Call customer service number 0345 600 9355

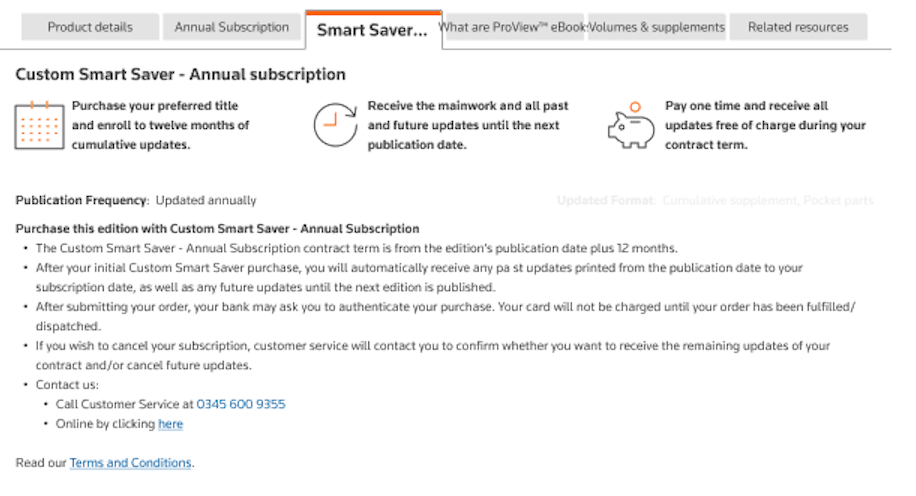coord(241,404)
